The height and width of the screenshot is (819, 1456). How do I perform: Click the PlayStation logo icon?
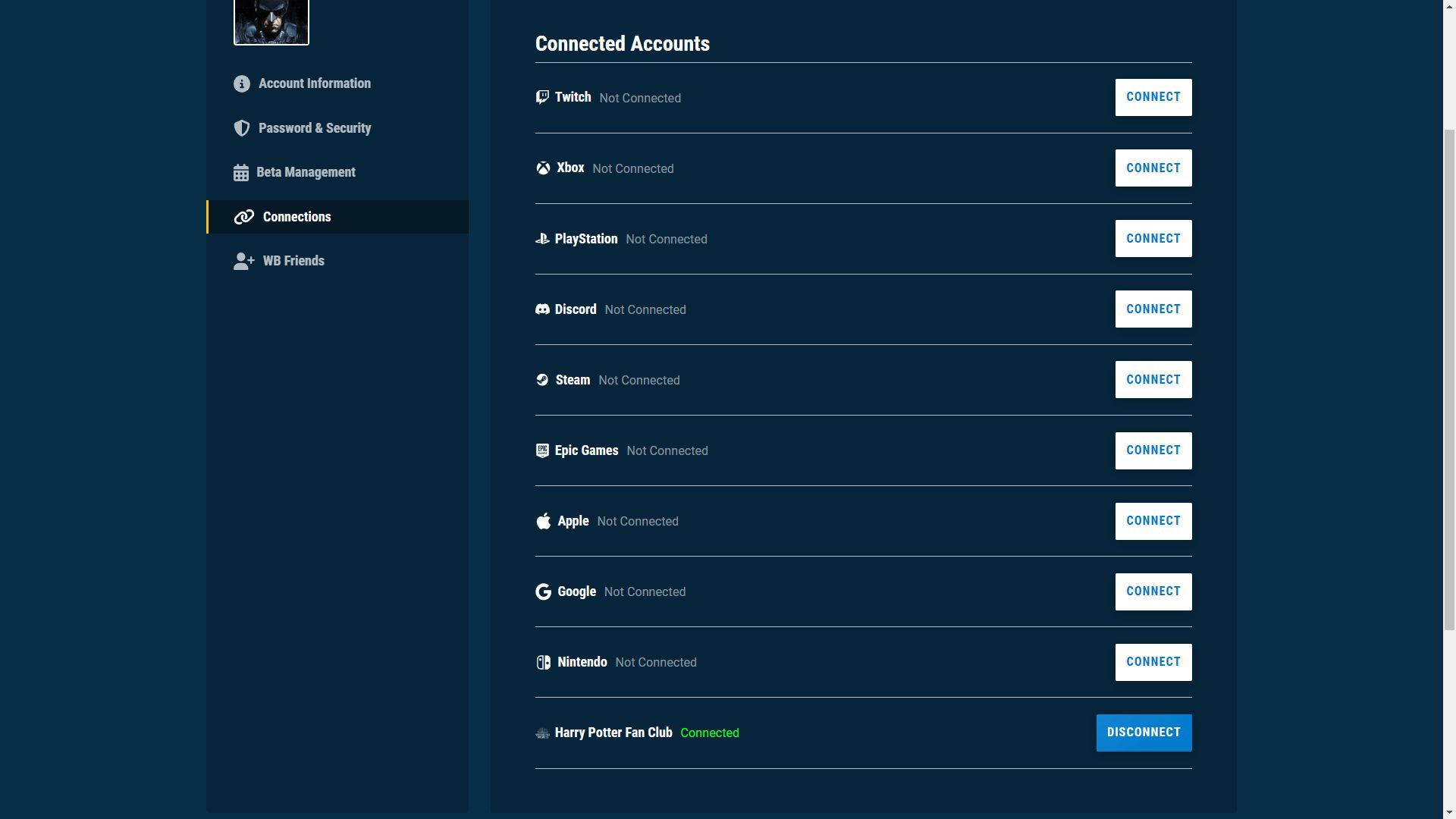[x=542, y=239]
